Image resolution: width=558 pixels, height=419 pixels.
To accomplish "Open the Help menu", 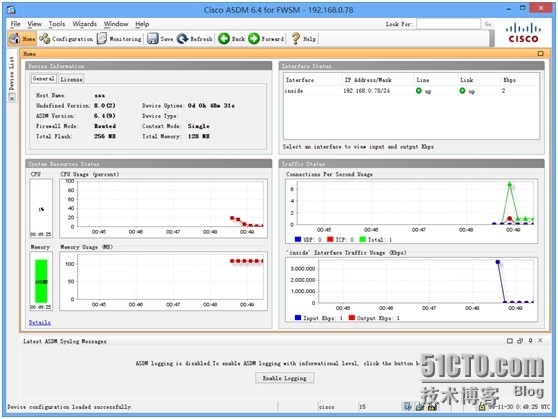I will pos(142,24).
